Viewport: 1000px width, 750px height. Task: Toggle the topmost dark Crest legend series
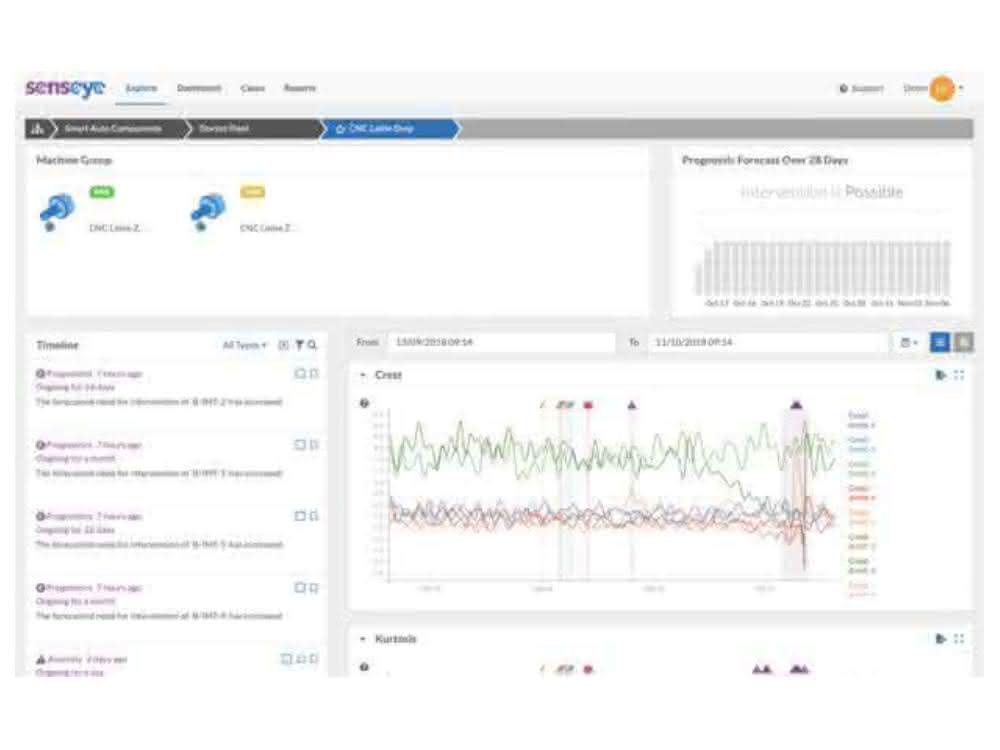[860, 420]
